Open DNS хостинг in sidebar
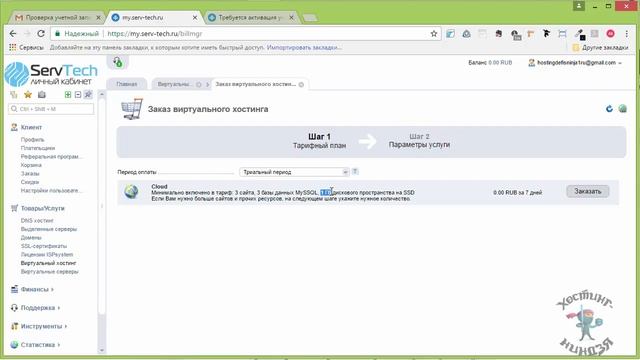The width and height of the screenshot is (640, 360). click(37, 220)
